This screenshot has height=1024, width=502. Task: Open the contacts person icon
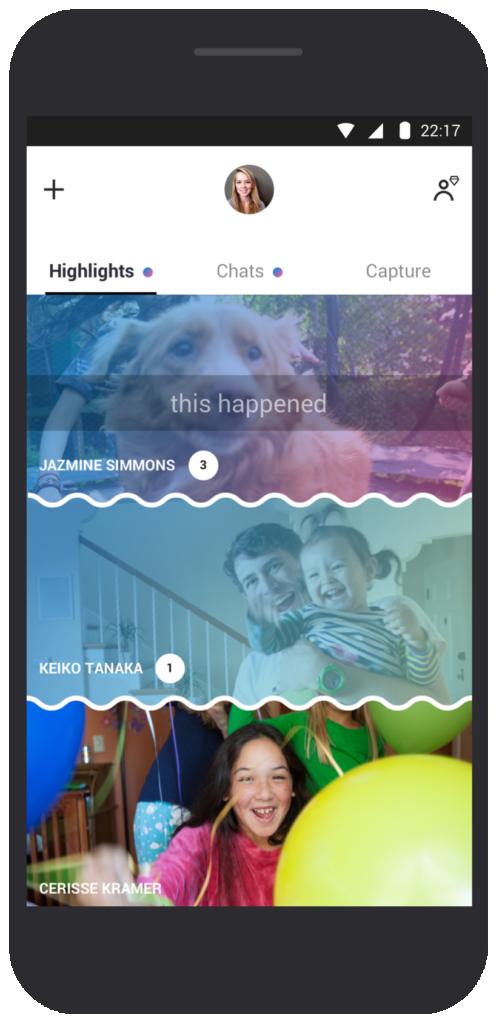pyautogui.click(x=446, y=189)
